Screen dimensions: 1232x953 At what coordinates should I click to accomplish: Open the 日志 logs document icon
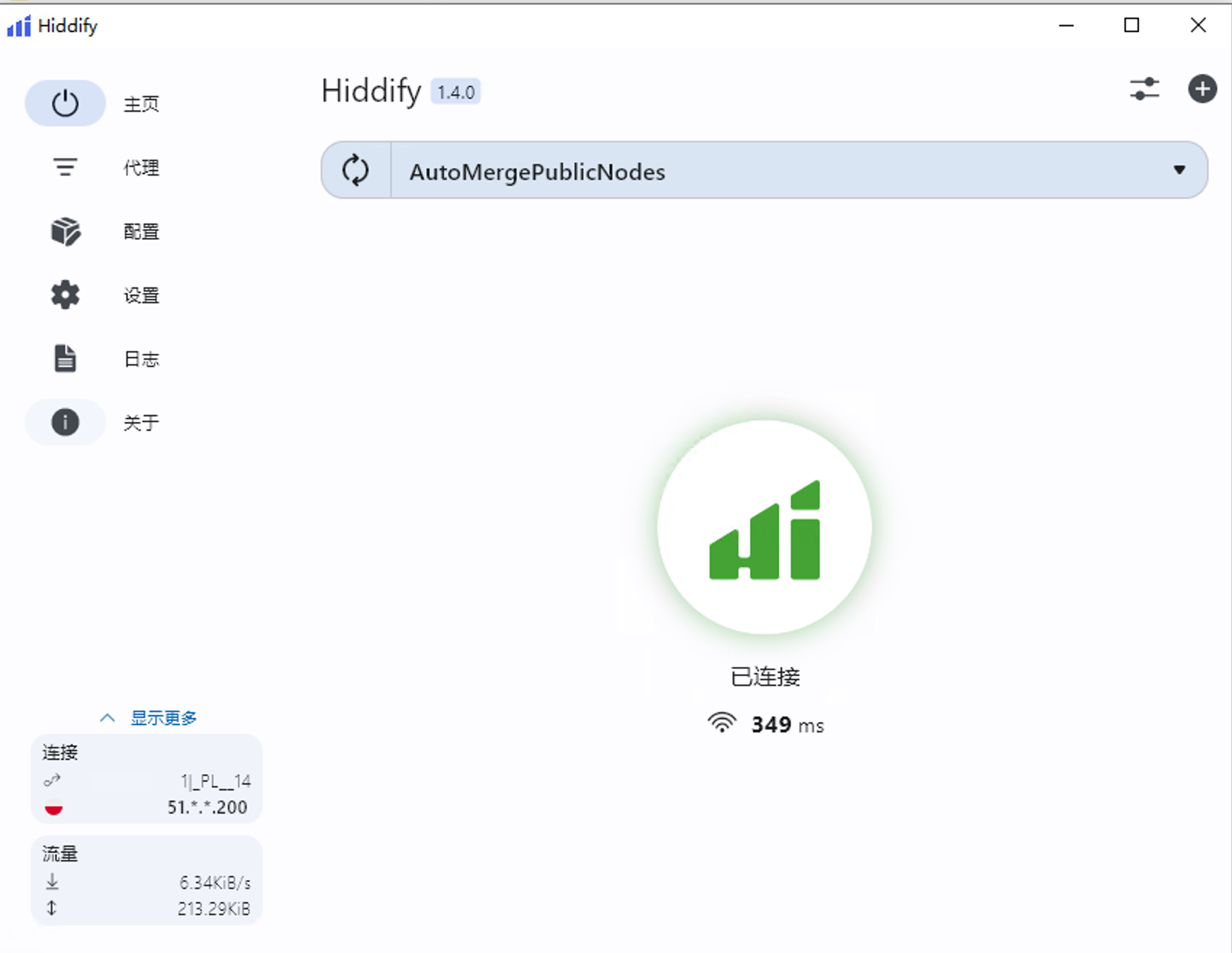coord(65,358)
